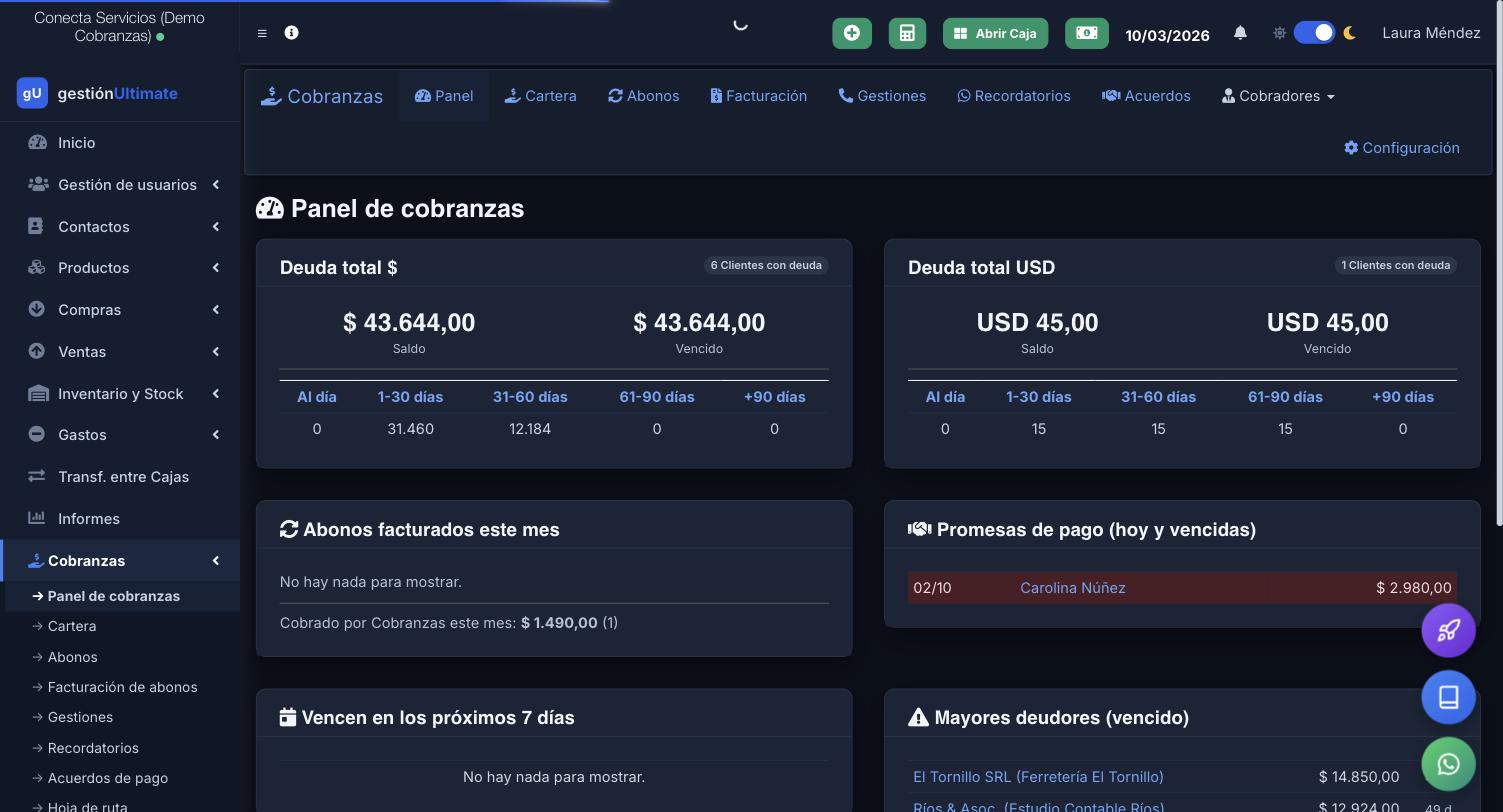Open Facturación de abonos submenu item

pyautogui.click(x=122, y=687)
